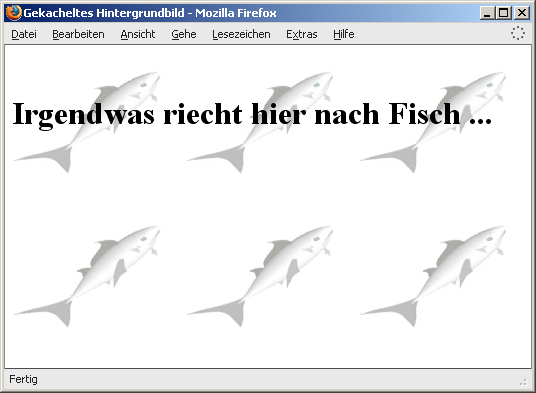Click the loading throbber icon
Screen dimensions: 536x393
click(x=518, y=33)
